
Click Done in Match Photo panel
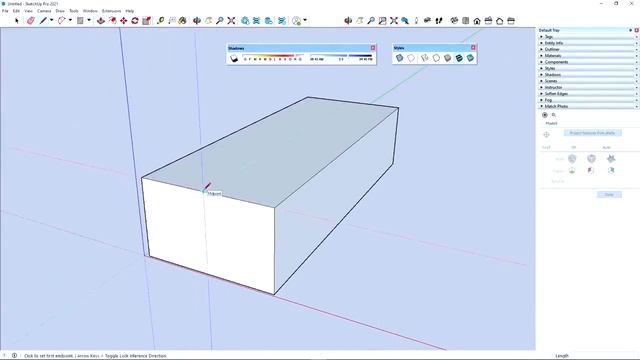[609, 195]
